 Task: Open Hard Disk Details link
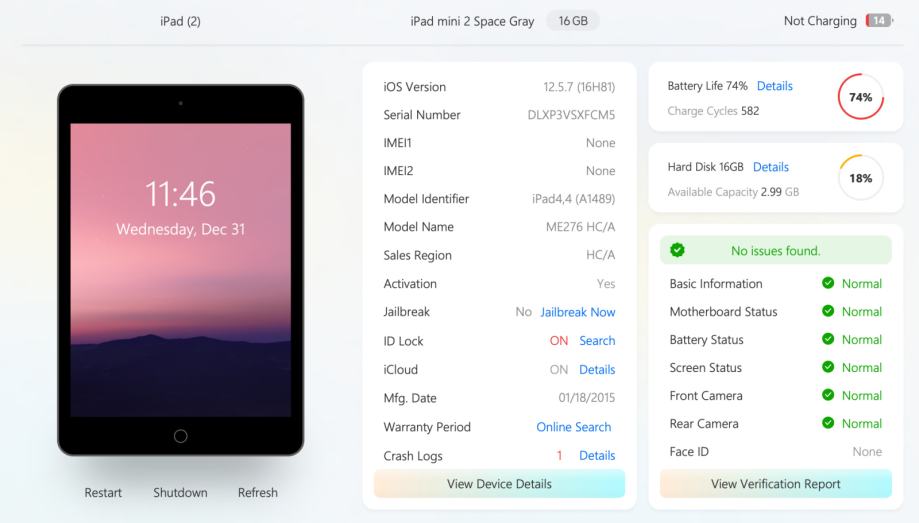coord(771,167)
